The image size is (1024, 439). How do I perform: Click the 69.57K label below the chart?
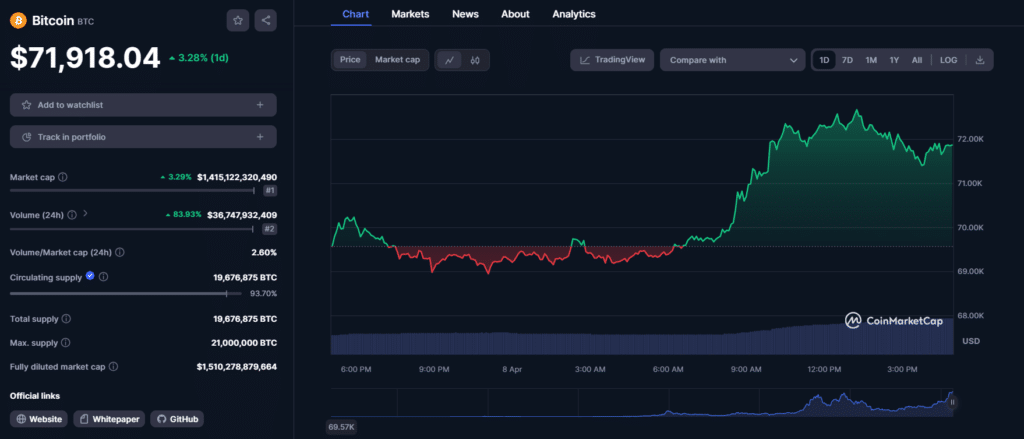342,427
